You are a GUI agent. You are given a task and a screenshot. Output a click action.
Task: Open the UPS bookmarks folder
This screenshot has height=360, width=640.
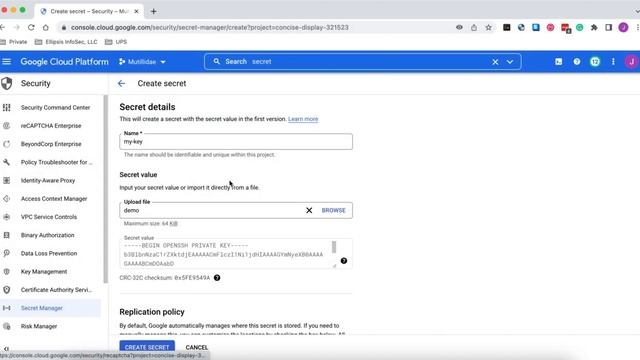[116, 42]
